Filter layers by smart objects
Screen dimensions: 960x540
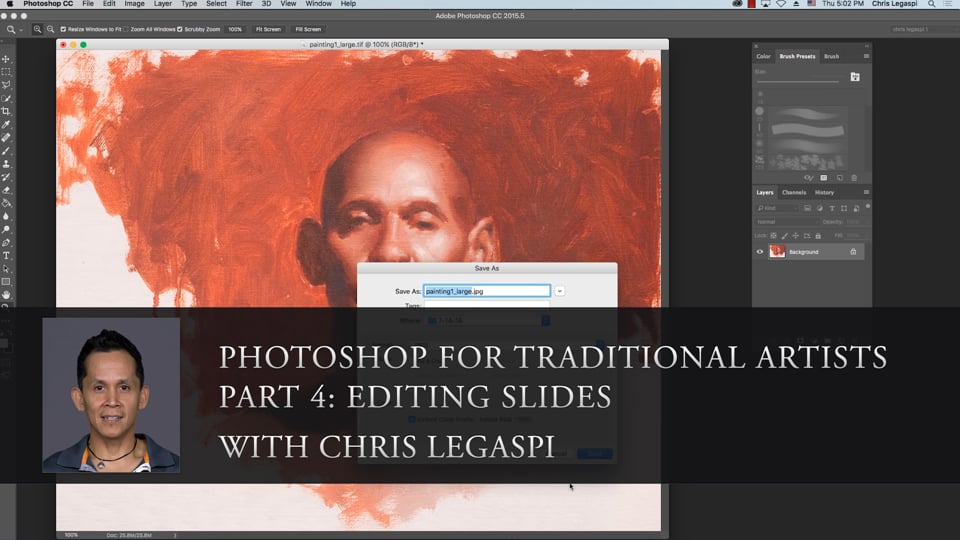pyautogui.click(x=856, y=209)
